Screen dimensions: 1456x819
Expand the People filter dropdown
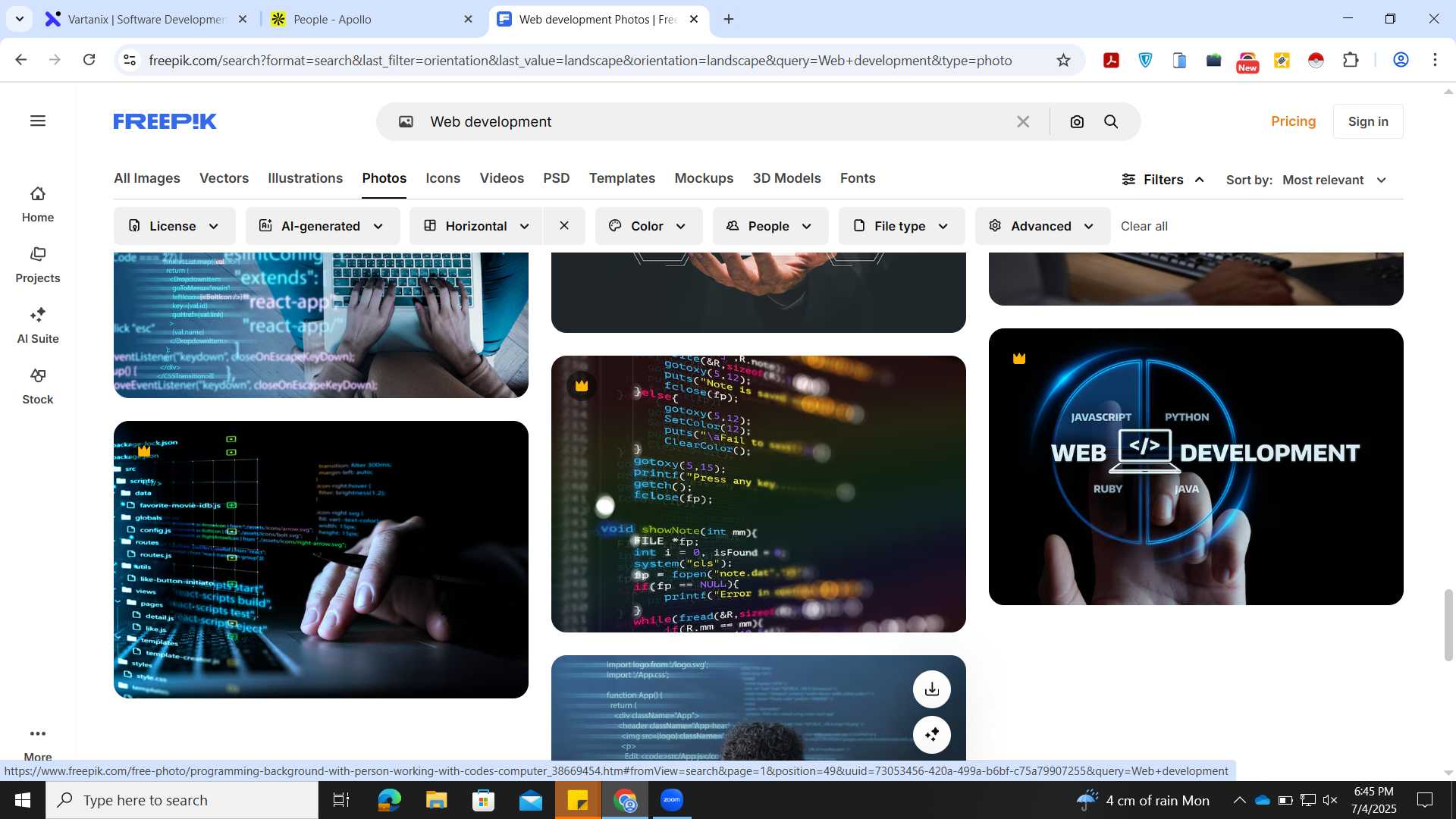pos(770,225)
